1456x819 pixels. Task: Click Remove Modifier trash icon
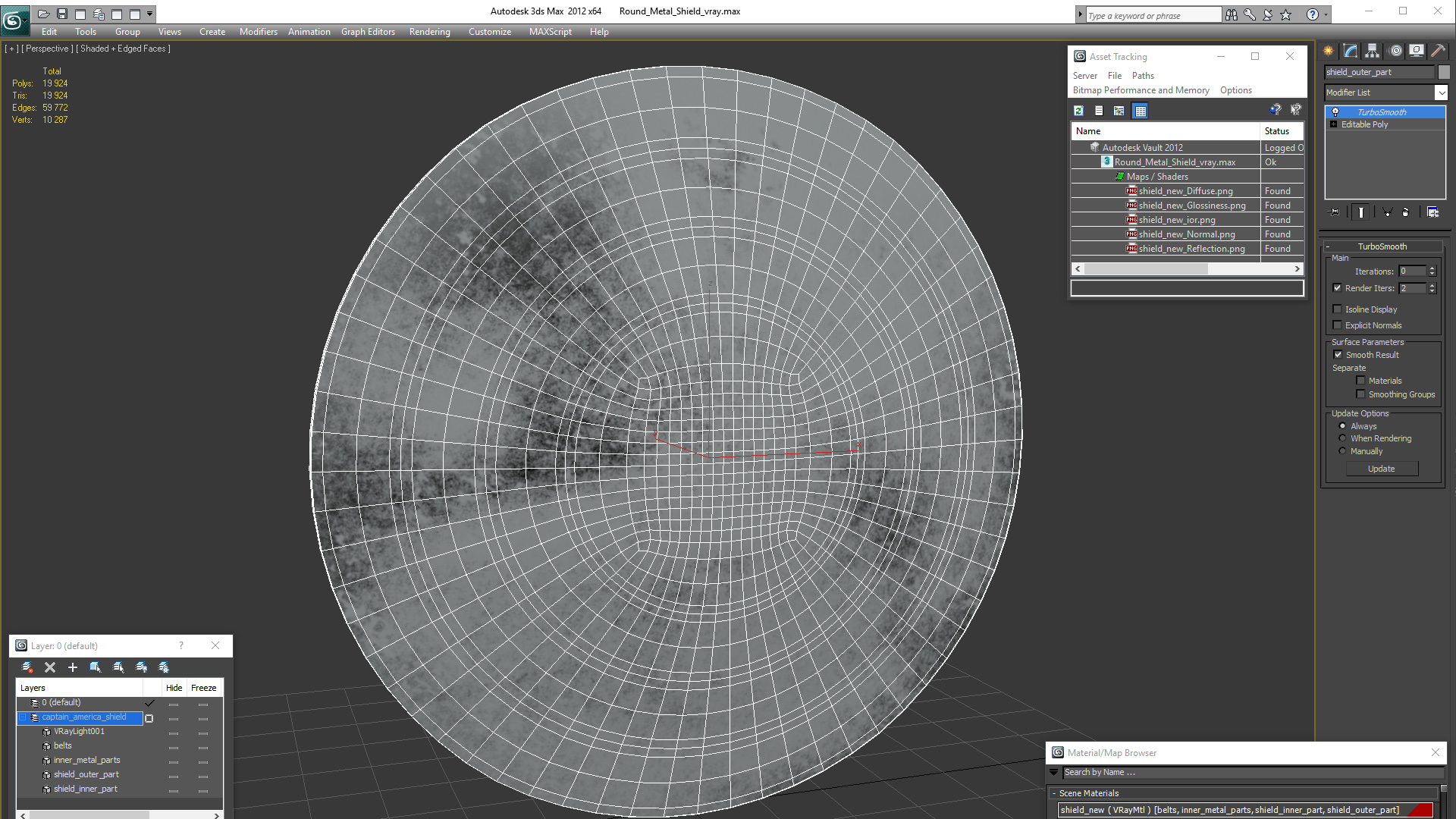click(1405, 212)
